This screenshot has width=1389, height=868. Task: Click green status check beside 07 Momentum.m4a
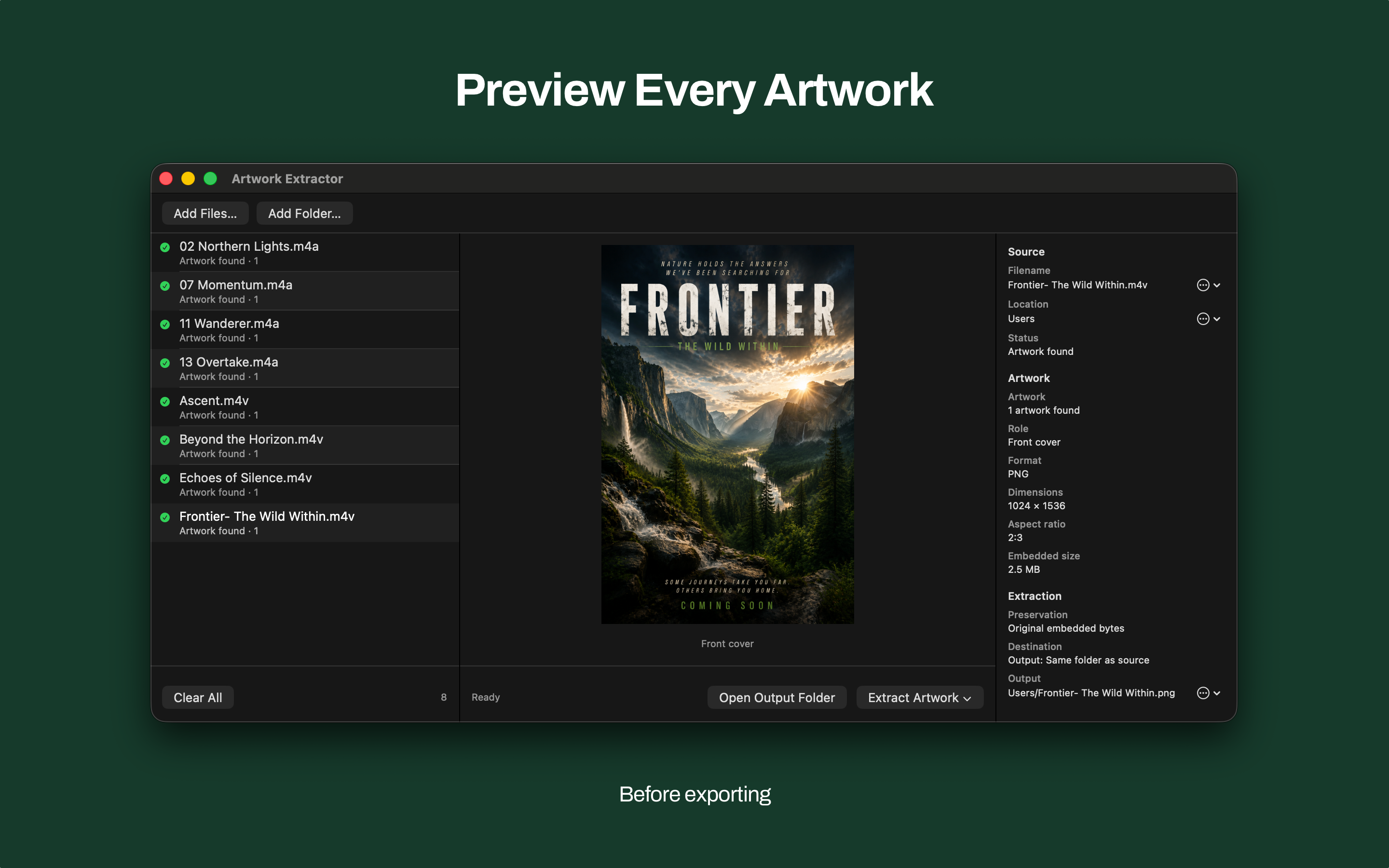click(165, 286)
